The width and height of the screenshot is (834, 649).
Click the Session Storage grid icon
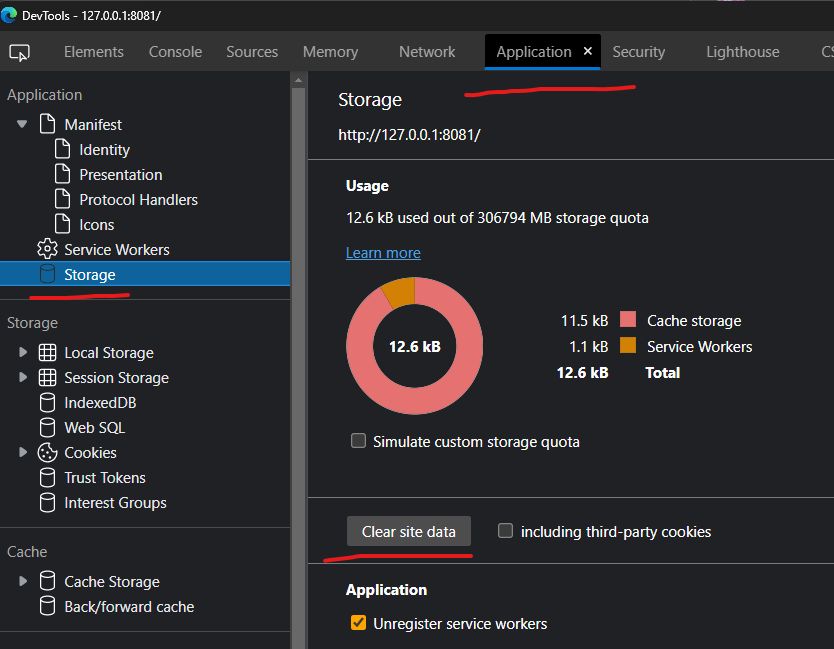point(47,377)
